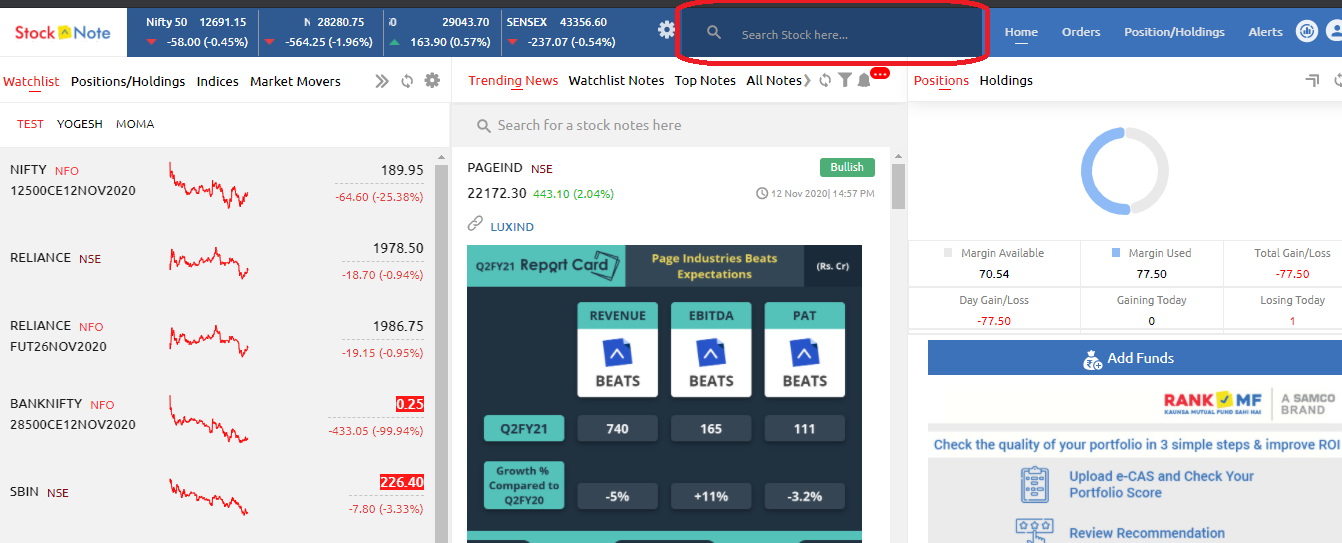Open Trending News tab
The width and height of the screenshot is (1342, 543).
click(513, 80)
